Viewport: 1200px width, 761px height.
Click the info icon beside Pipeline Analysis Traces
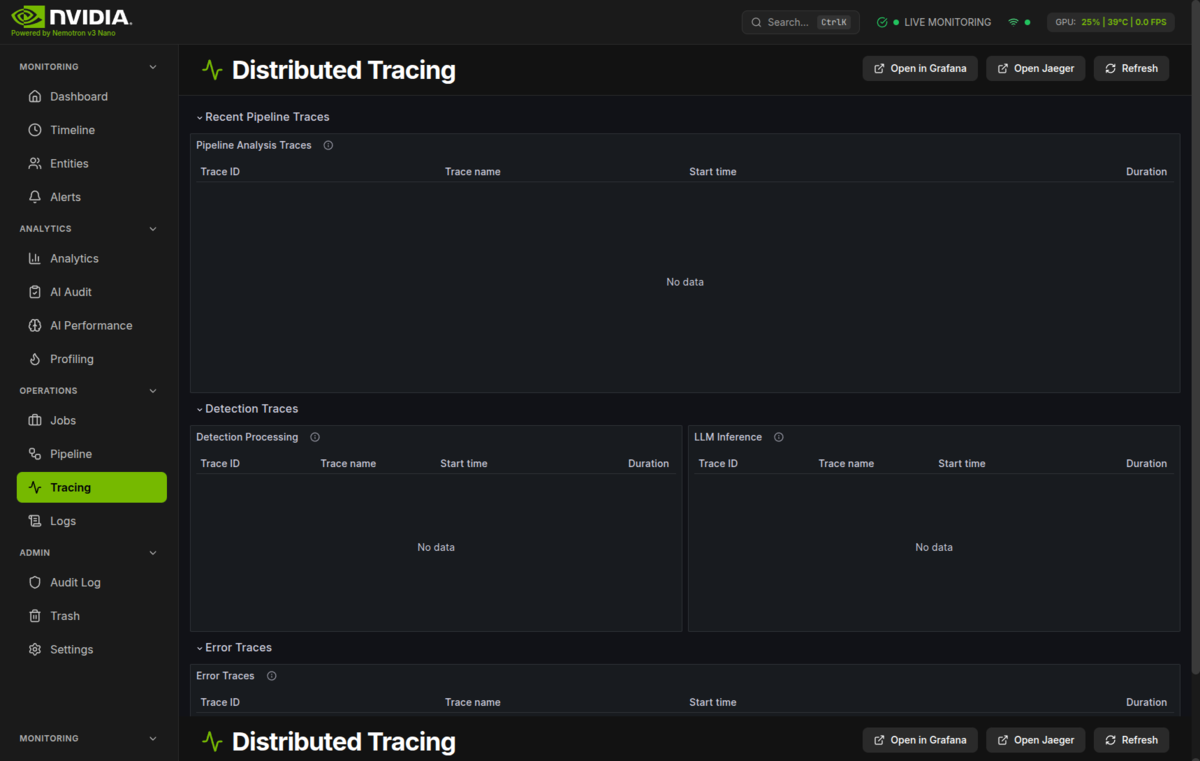click(x=328, y=145)
